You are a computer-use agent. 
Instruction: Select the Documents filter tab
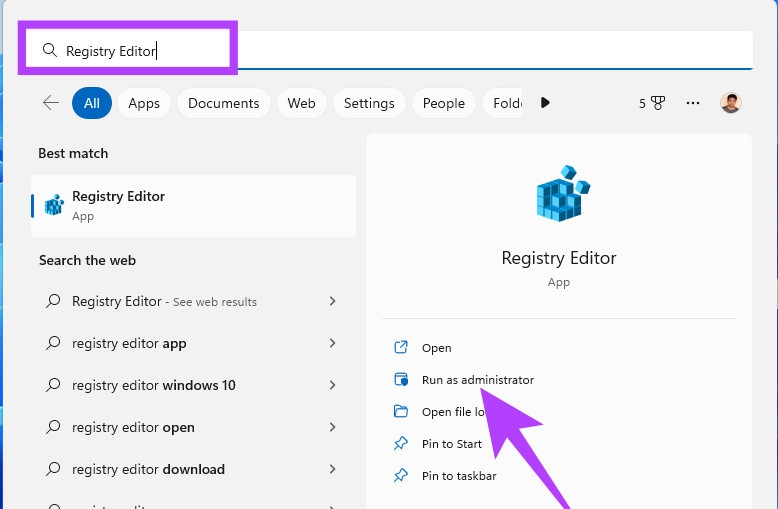pos(224,103)
